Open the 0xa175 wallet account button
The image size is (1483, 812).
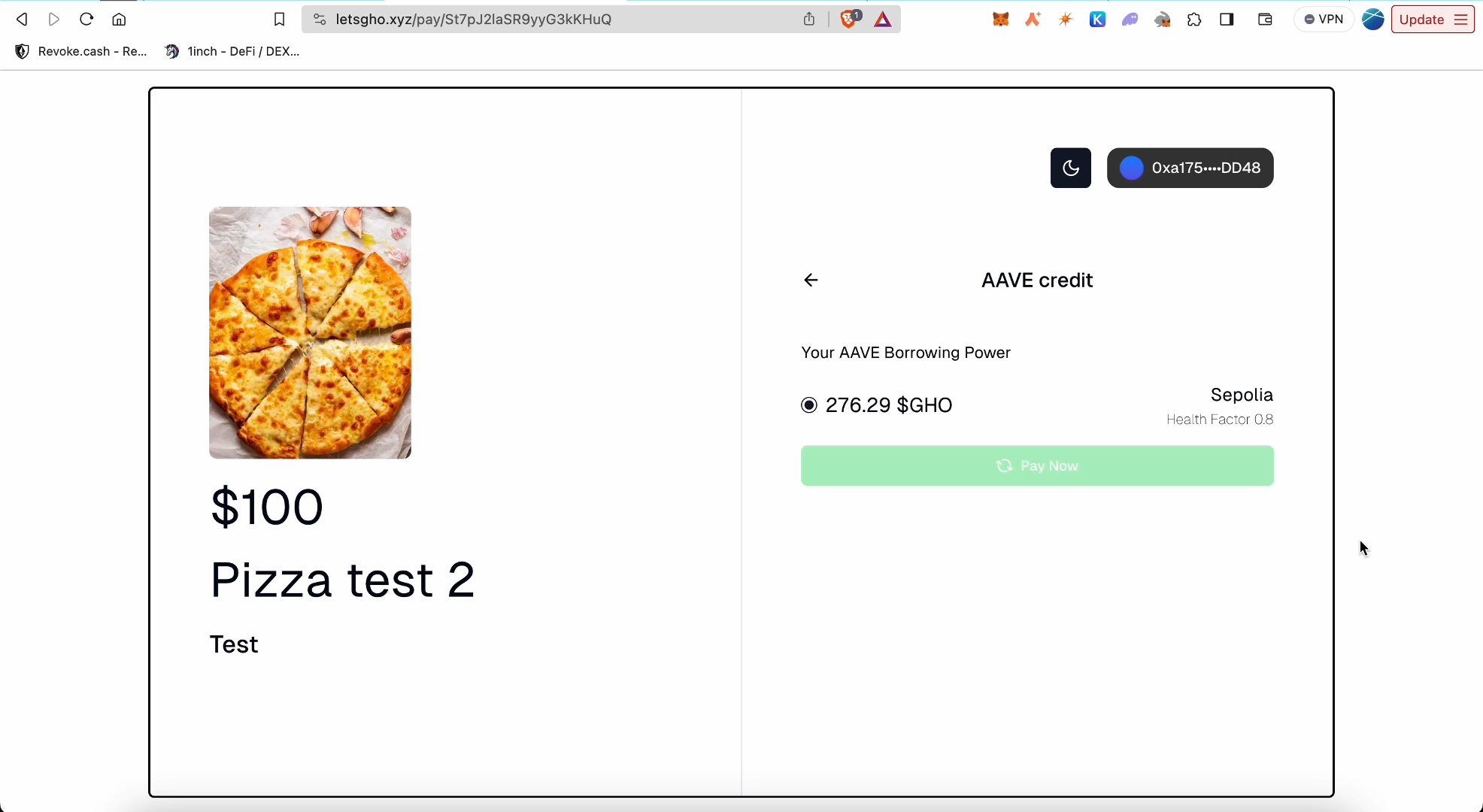click(x=1190, y=168)
